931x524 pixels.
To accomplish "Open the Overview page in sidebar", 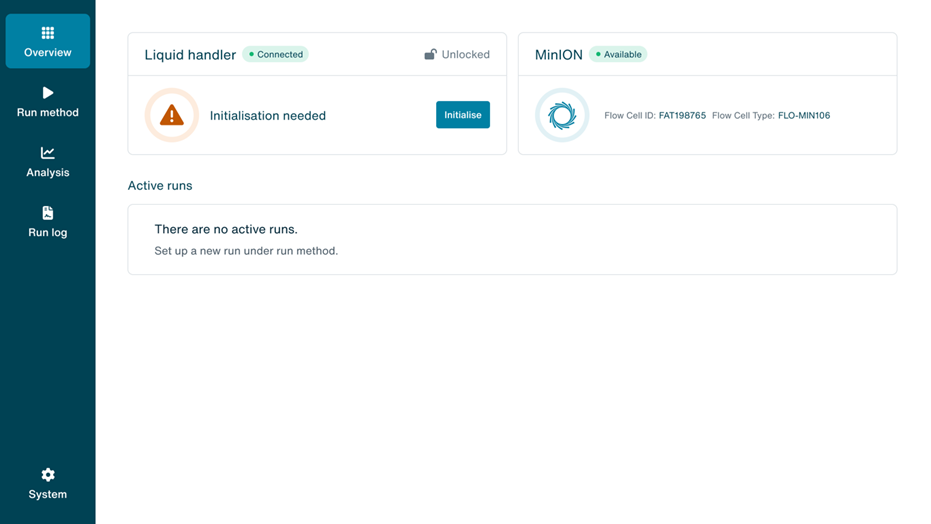I will pos(48,41).
